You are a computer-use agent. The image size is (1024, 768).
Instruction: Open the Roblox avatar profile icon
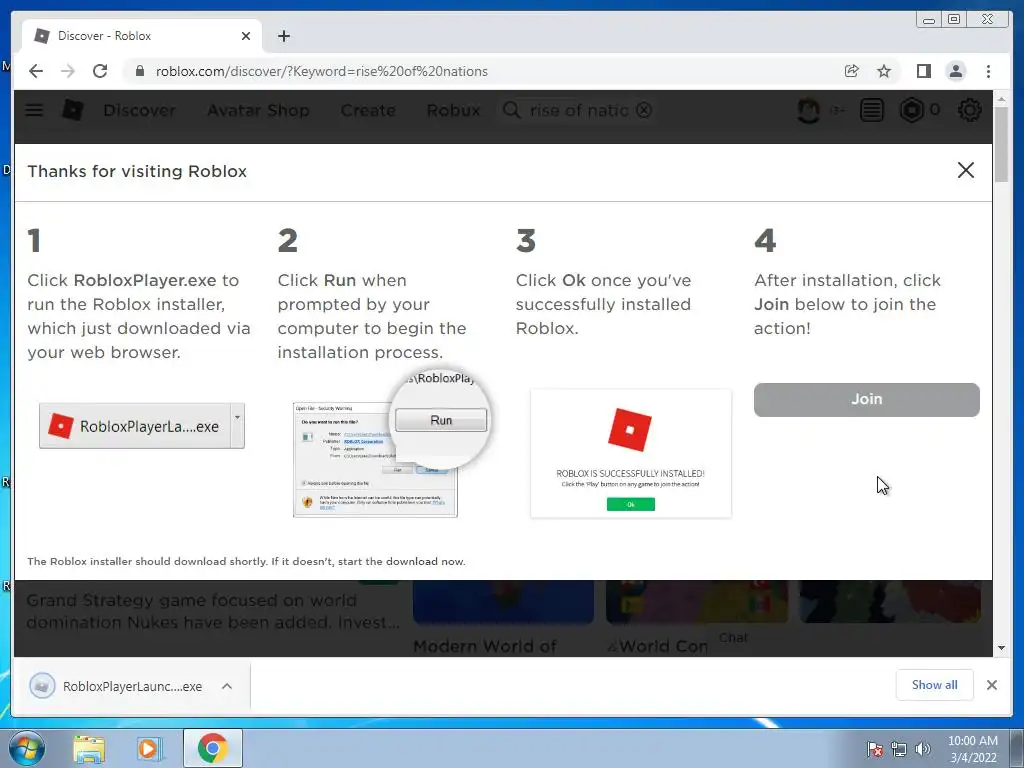tap(808, 110)
